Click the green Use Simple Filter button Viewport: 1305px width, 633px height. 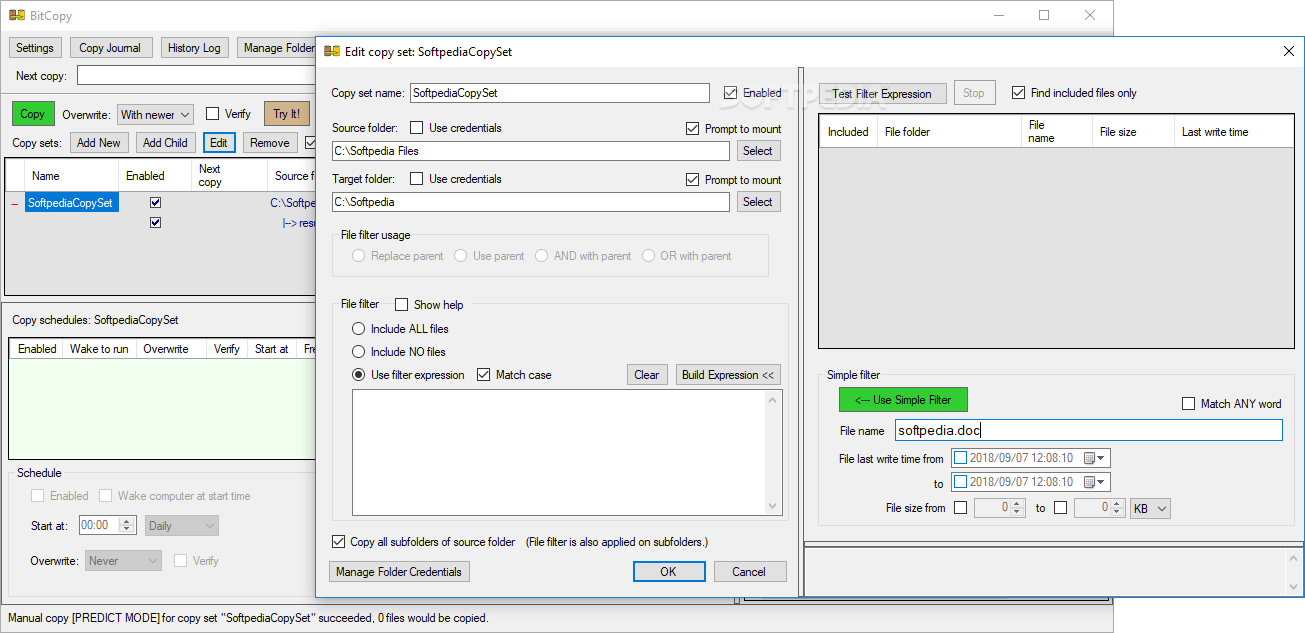pos(903,400)
